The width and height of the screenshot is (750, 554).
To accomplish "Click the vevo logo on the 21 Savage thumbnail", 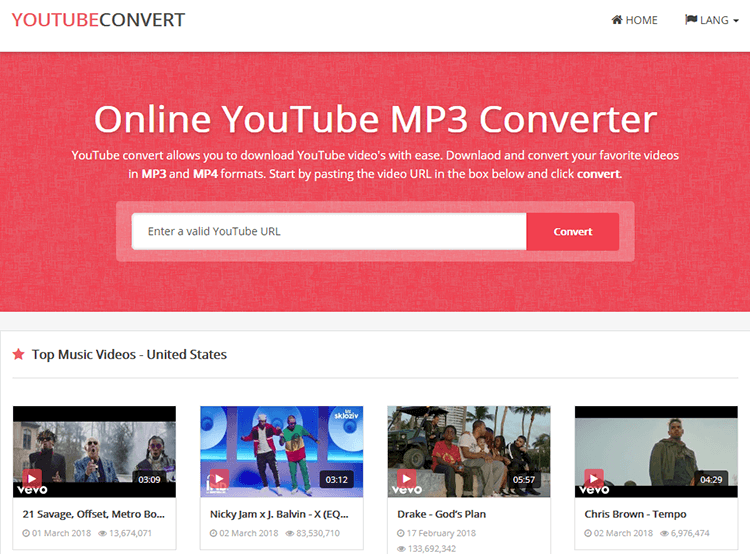I will [32, 490].
